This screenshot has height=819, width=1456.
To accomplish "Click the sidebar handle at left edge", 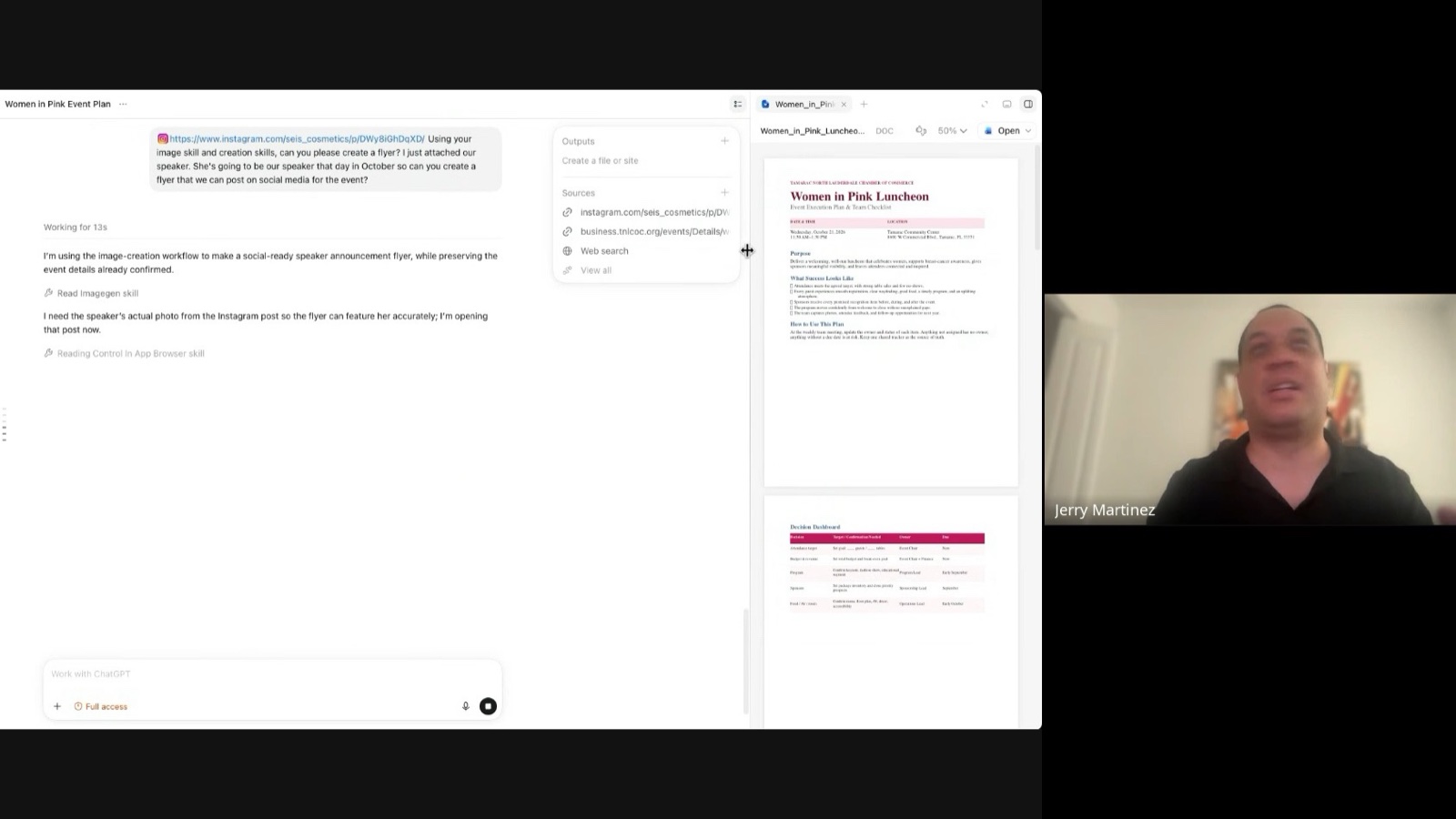I will point(5,424).
